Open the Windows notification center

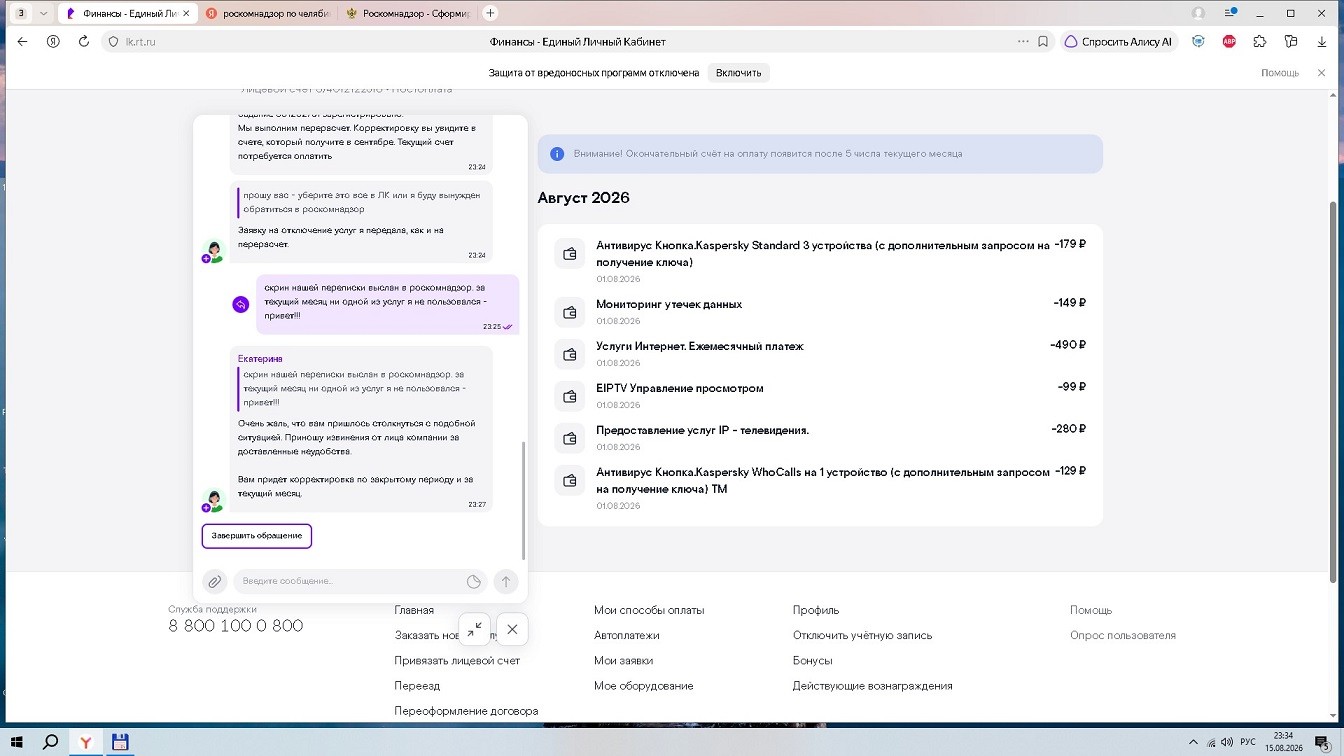[x=1321, y=743]
